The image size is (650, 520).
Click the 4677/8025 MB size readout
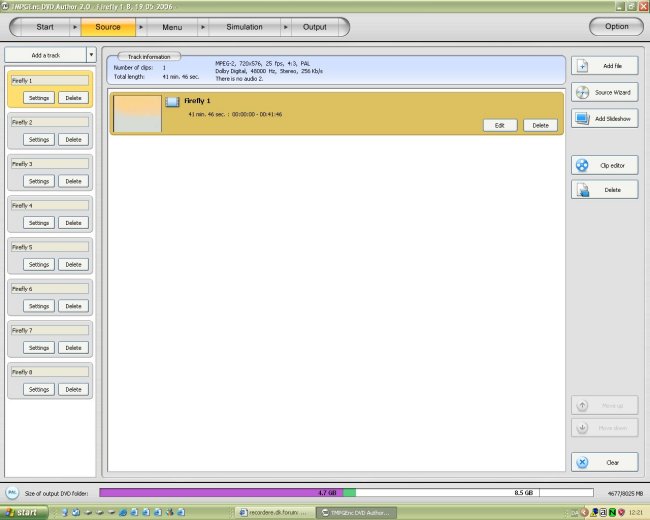(625, 493)
